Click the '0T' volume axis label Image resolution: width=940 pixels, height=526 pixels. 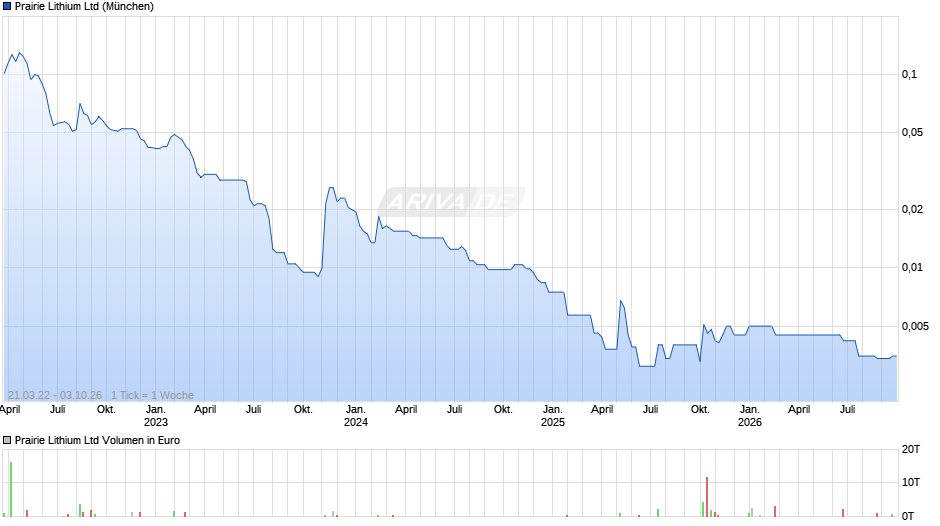coord(908,516)
